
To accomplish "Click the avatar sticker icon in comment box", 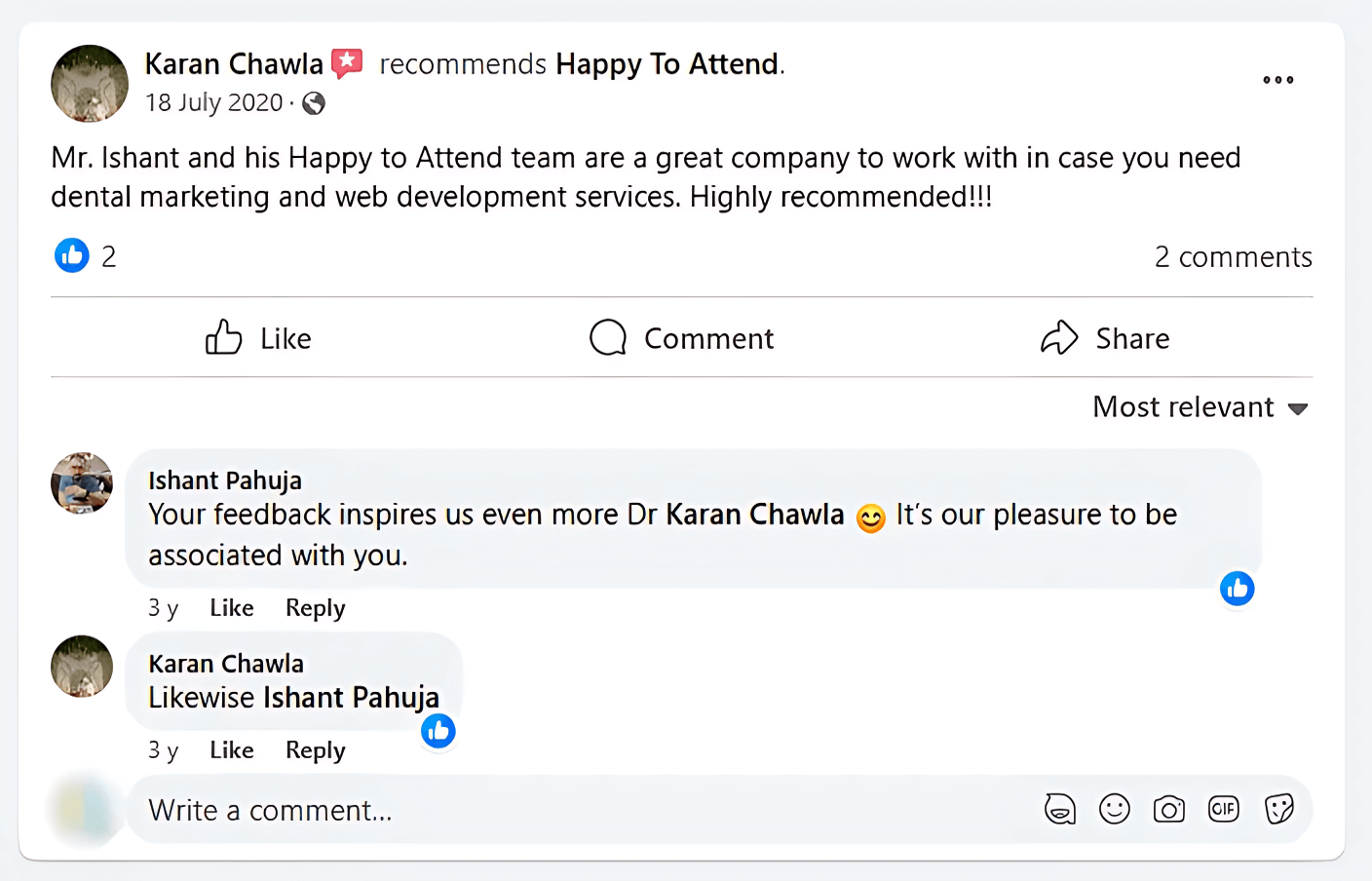I will coord(1059,809).
